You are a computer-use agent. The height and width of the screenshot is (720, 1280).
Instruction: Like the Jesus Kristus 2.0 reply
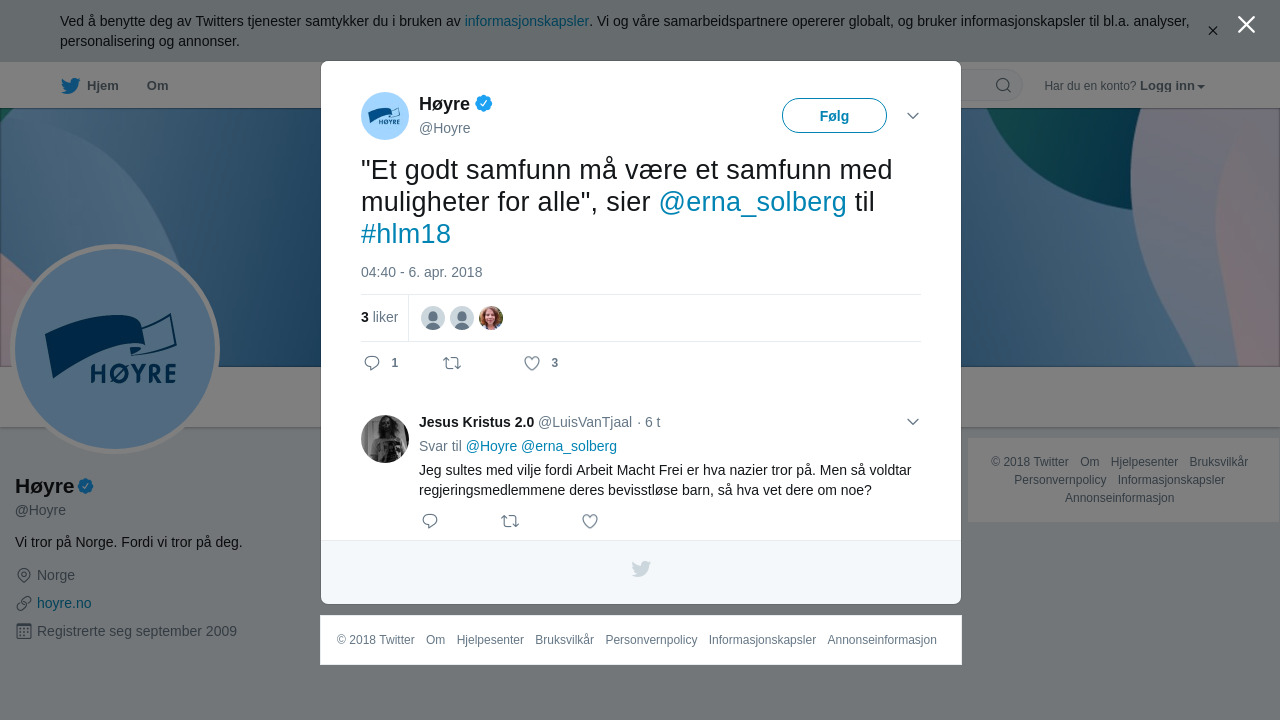point(590,521)
